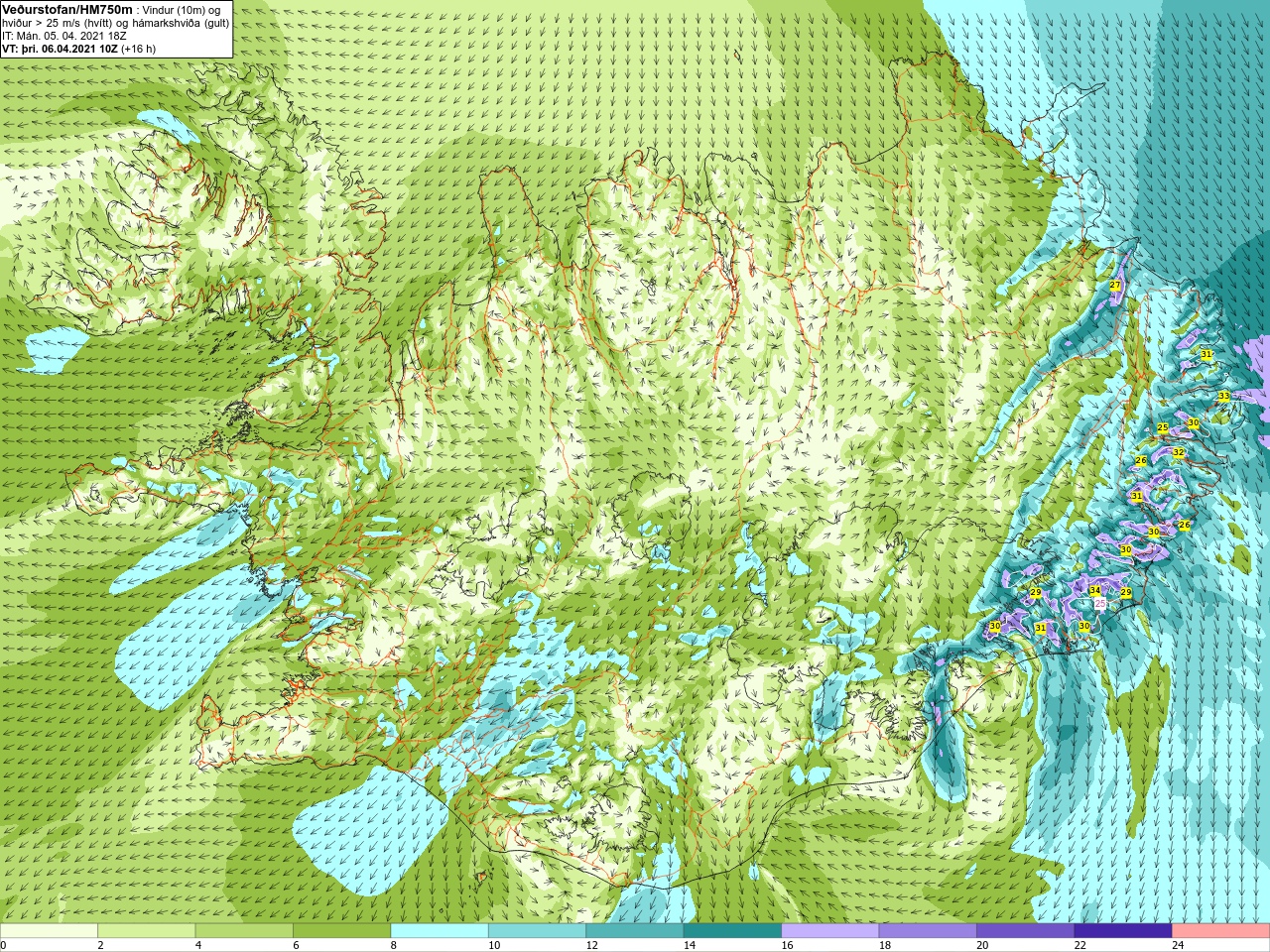The image size is (1270, 952).
Task: Click the legend scale label "20"
Action: tap(982, 945)
